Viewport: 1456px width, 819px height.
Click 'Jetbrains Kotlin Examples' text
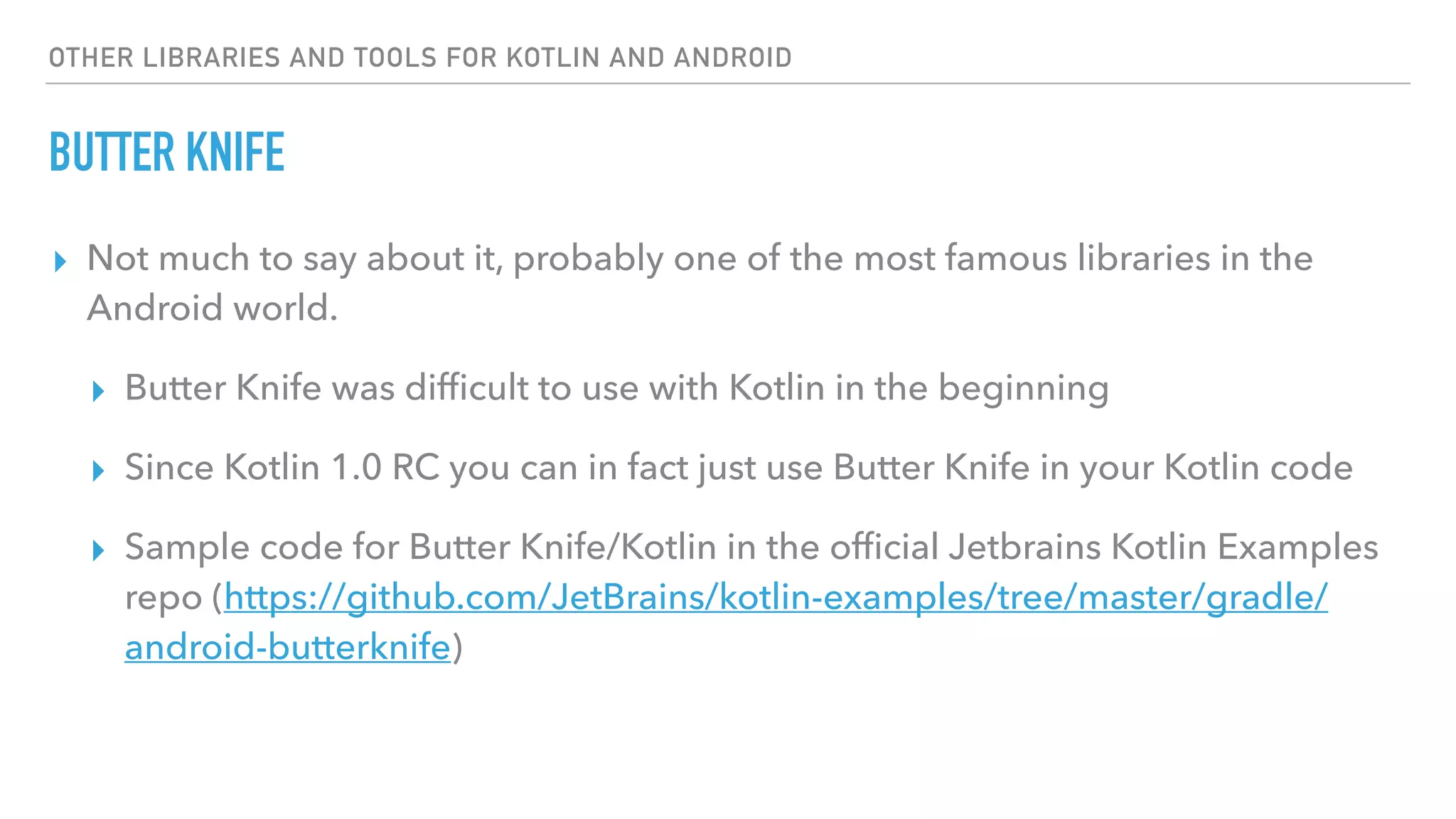[1163, 547]
